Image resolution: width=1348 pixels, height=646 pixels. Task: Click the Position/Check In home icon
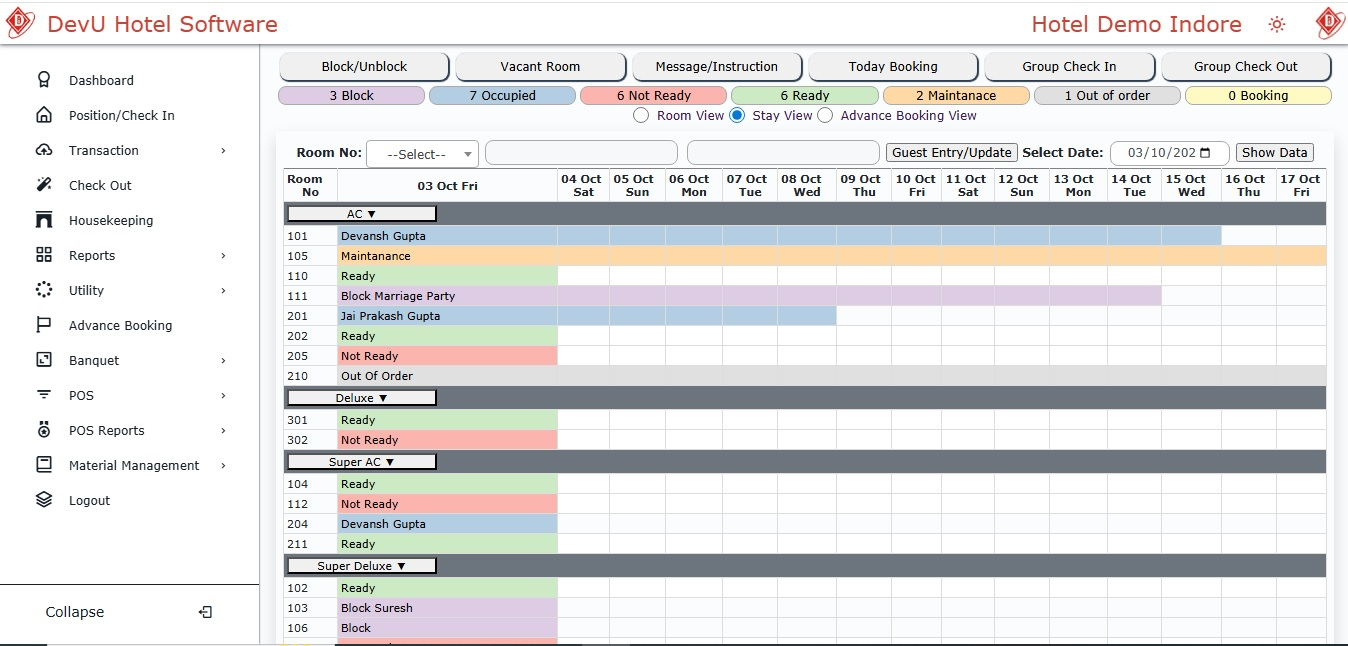[44, 115]
